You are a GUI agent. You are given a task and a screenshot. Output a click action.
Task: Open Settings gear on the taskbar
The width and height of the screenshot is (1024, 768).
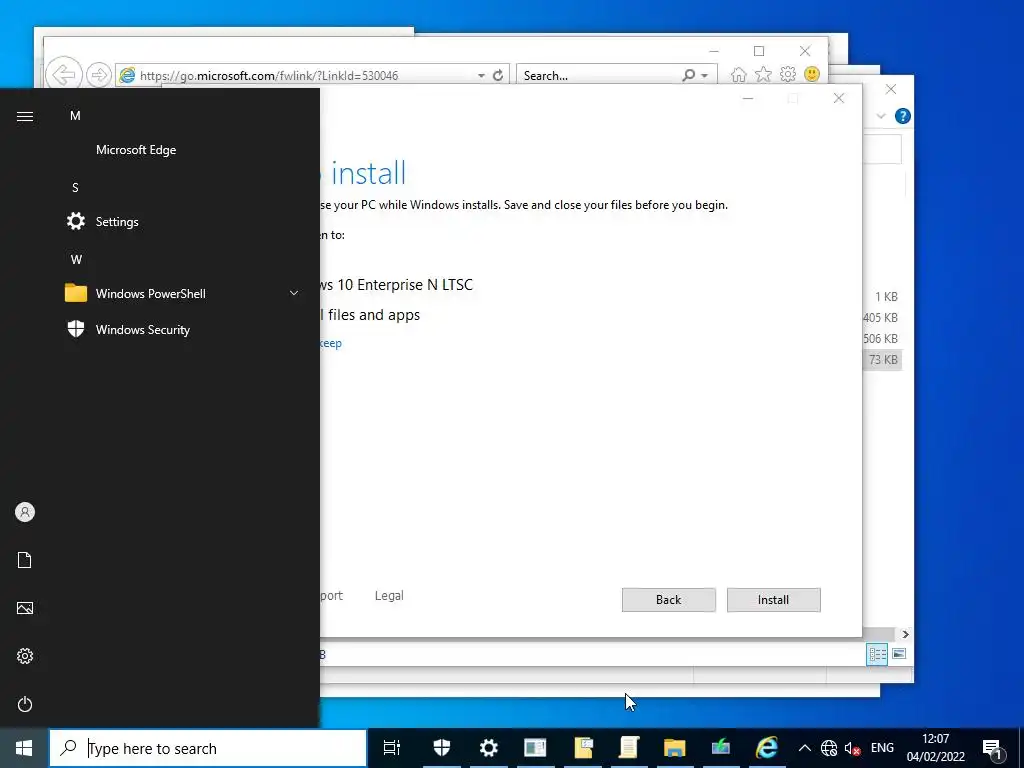click(x=488, y=748)
